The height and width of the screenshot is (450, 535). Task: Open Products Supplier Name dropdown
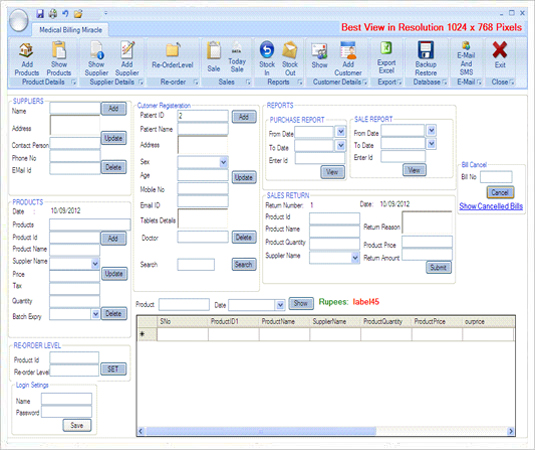(95, 263)
